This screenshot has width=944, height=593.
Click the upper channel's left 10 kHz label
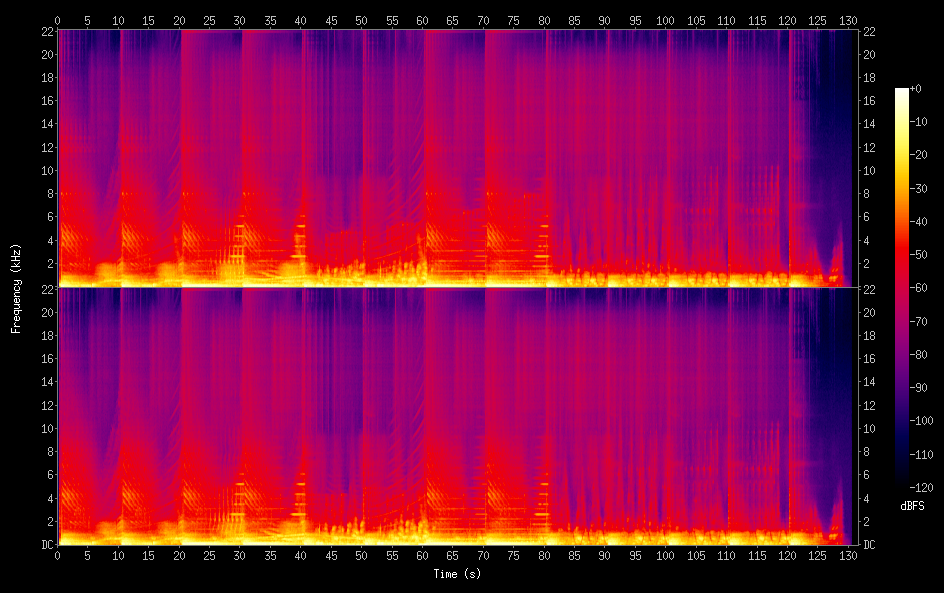coord(46,170)
